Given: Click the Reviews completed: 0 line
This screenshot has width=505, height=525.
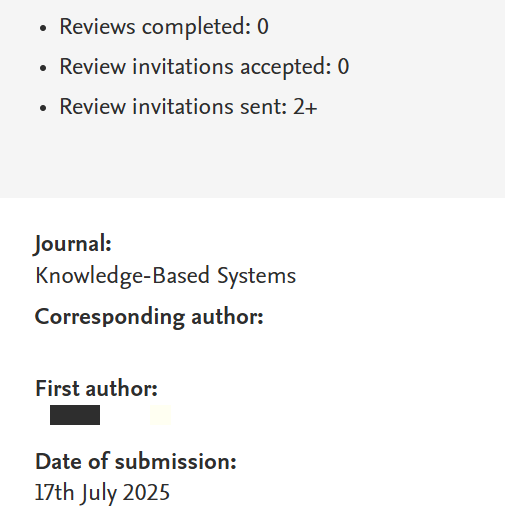Looking at the screenshot, I should tap(164, 27).
